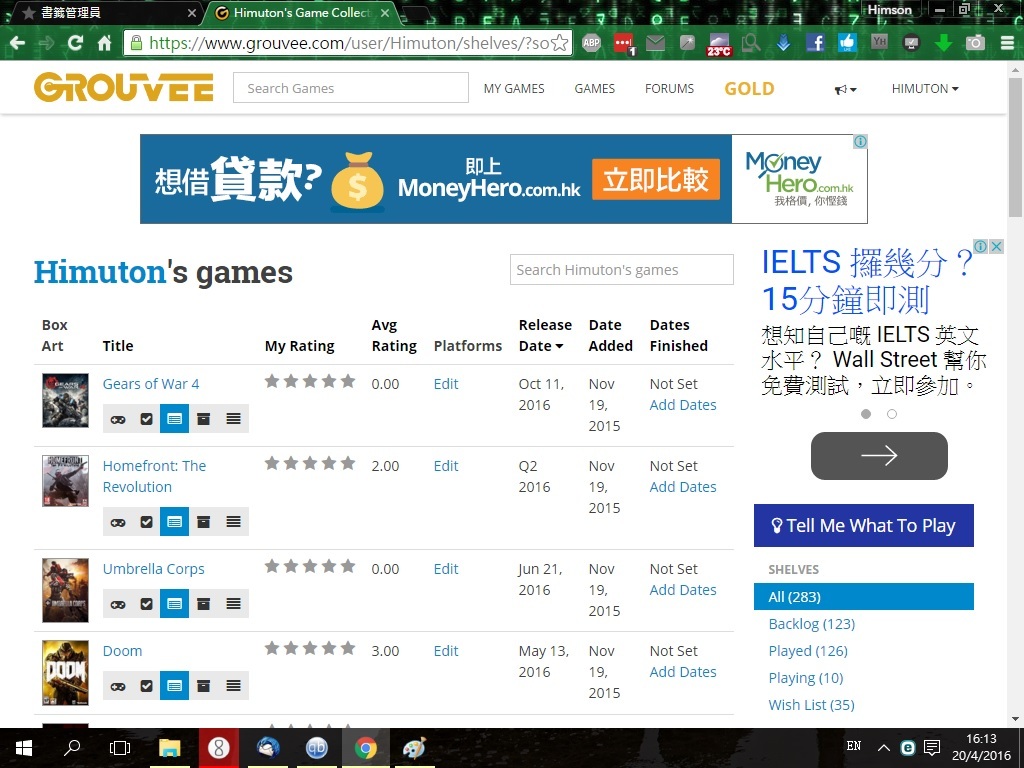Open the Adblock Plus (ABP) extension icon
Image resolution: width=1024 pixels, height=768 pixels.
(591, 43)
